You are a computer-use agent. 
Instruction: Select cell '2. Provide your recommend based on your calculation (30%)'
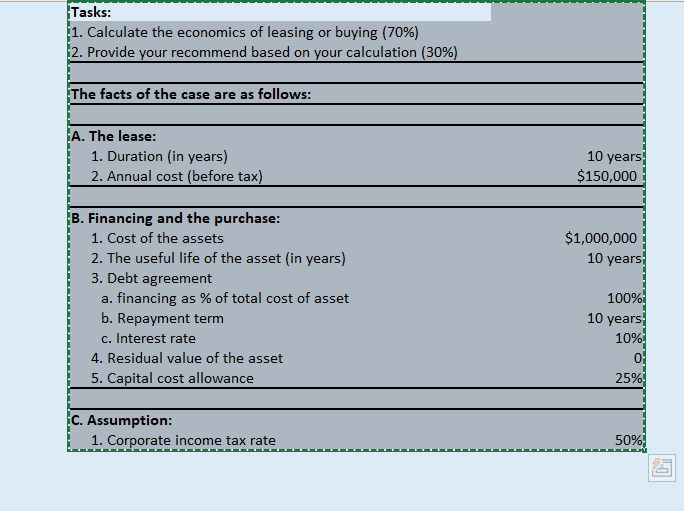coord(264,52)
